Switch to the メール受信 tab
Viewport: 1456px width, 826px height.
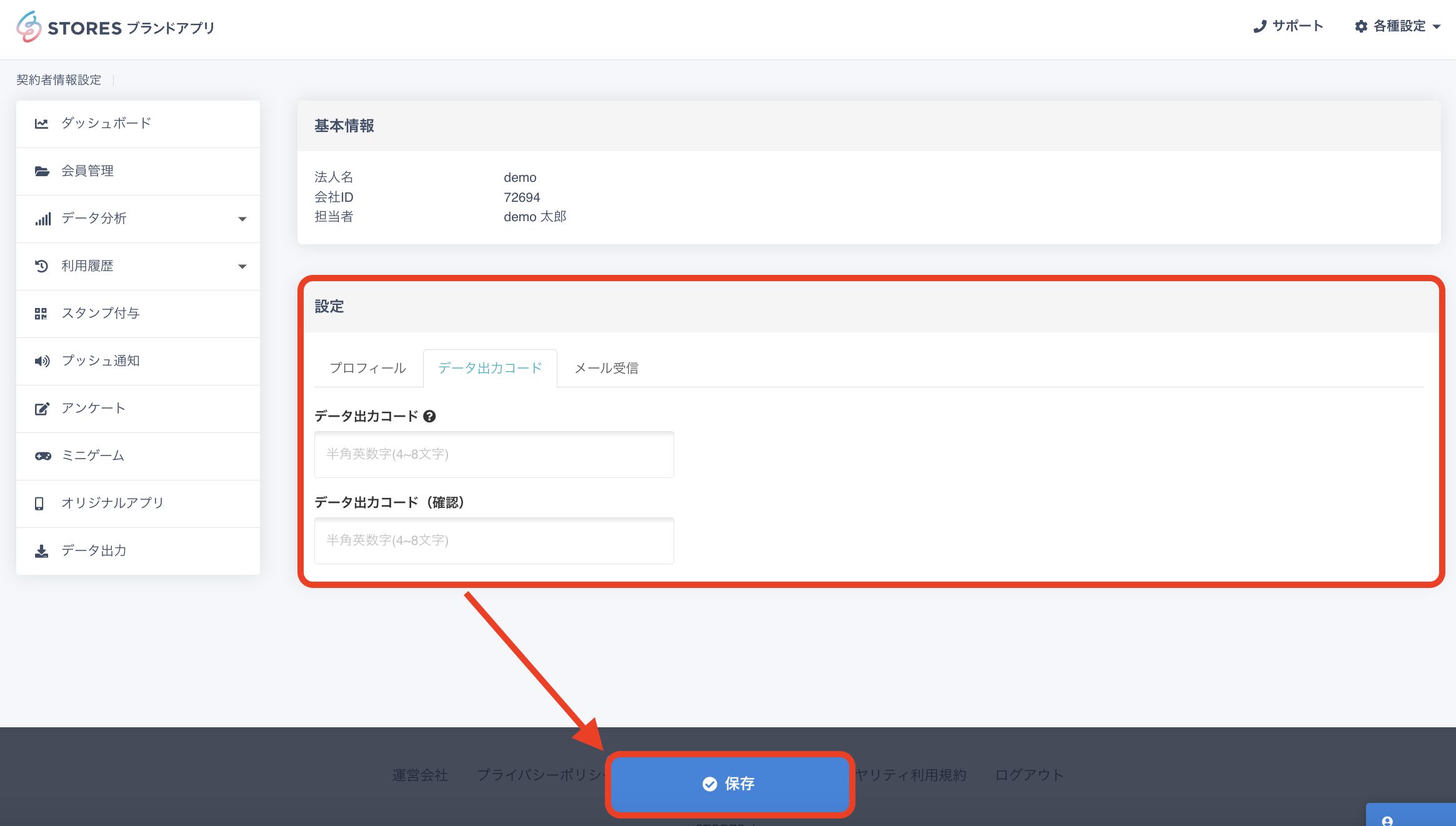click(606, 368)
